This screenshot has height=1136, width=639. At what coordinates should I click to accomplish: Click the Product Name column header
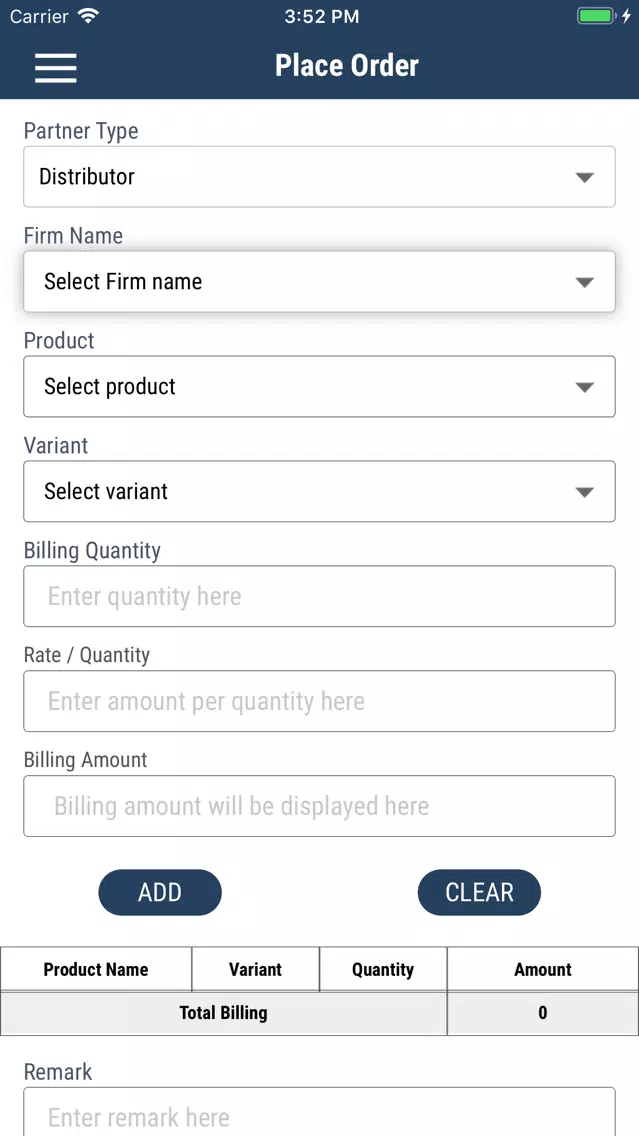[96, 969]
